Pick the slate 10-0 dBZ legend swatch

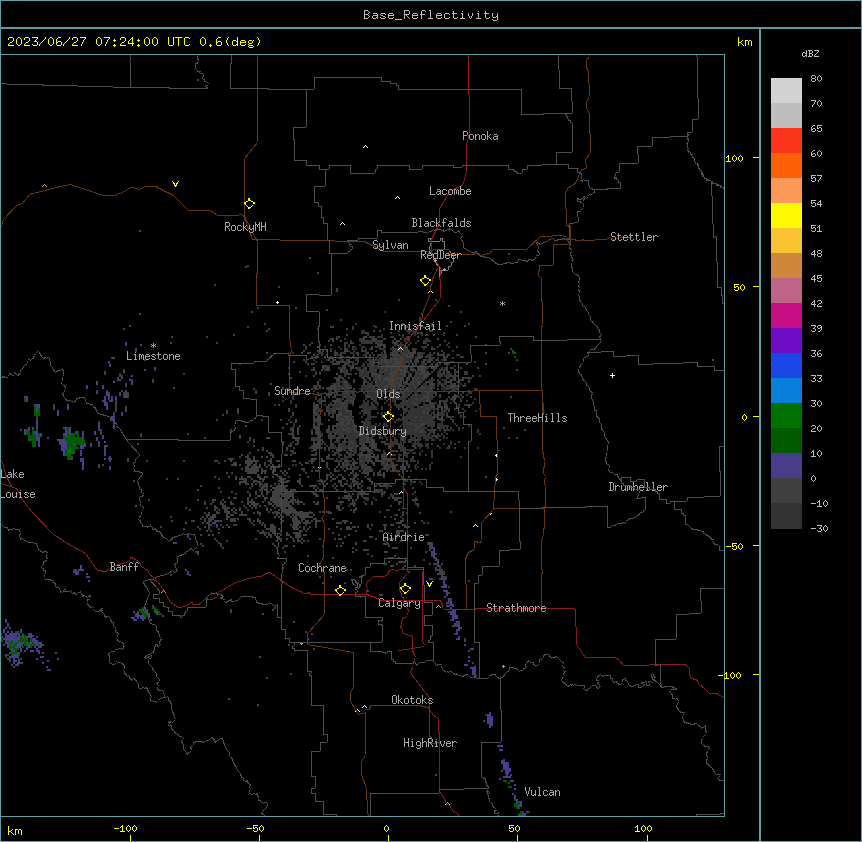pyautogui.click(x=786, y=466)
